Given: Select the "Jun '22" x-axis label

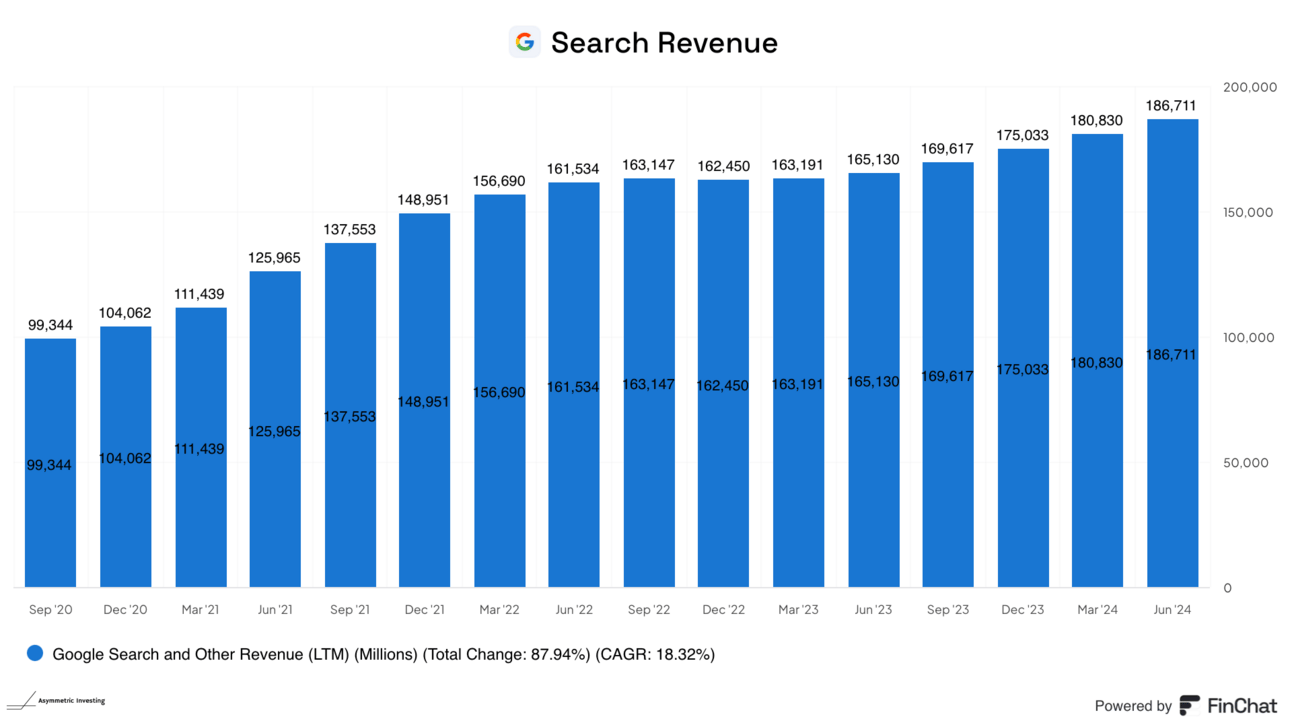Looking at the screenshot, I should point(574,609).
